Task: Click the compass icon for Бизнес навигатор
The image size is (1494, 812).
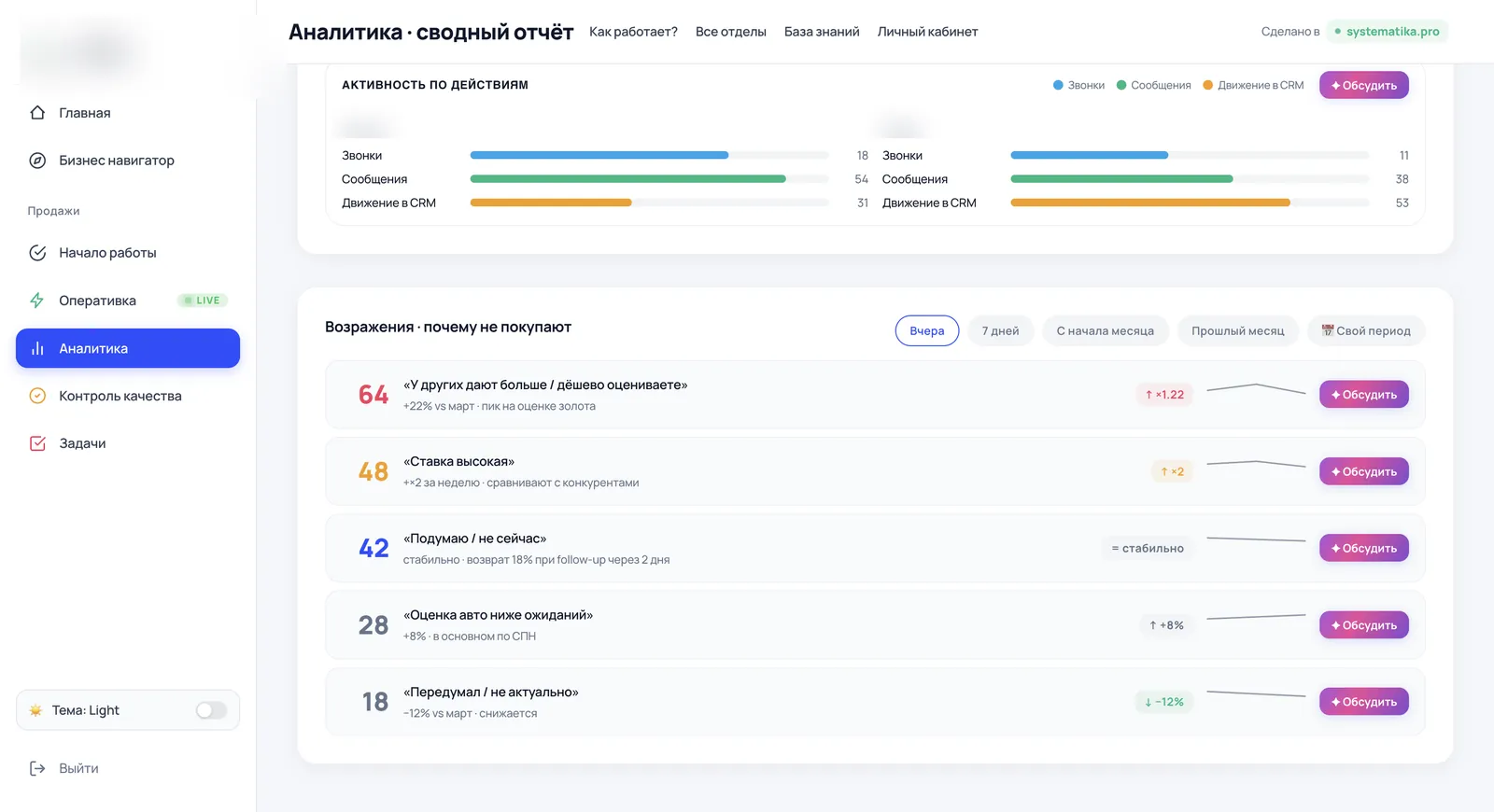Action: coord(37,161)
